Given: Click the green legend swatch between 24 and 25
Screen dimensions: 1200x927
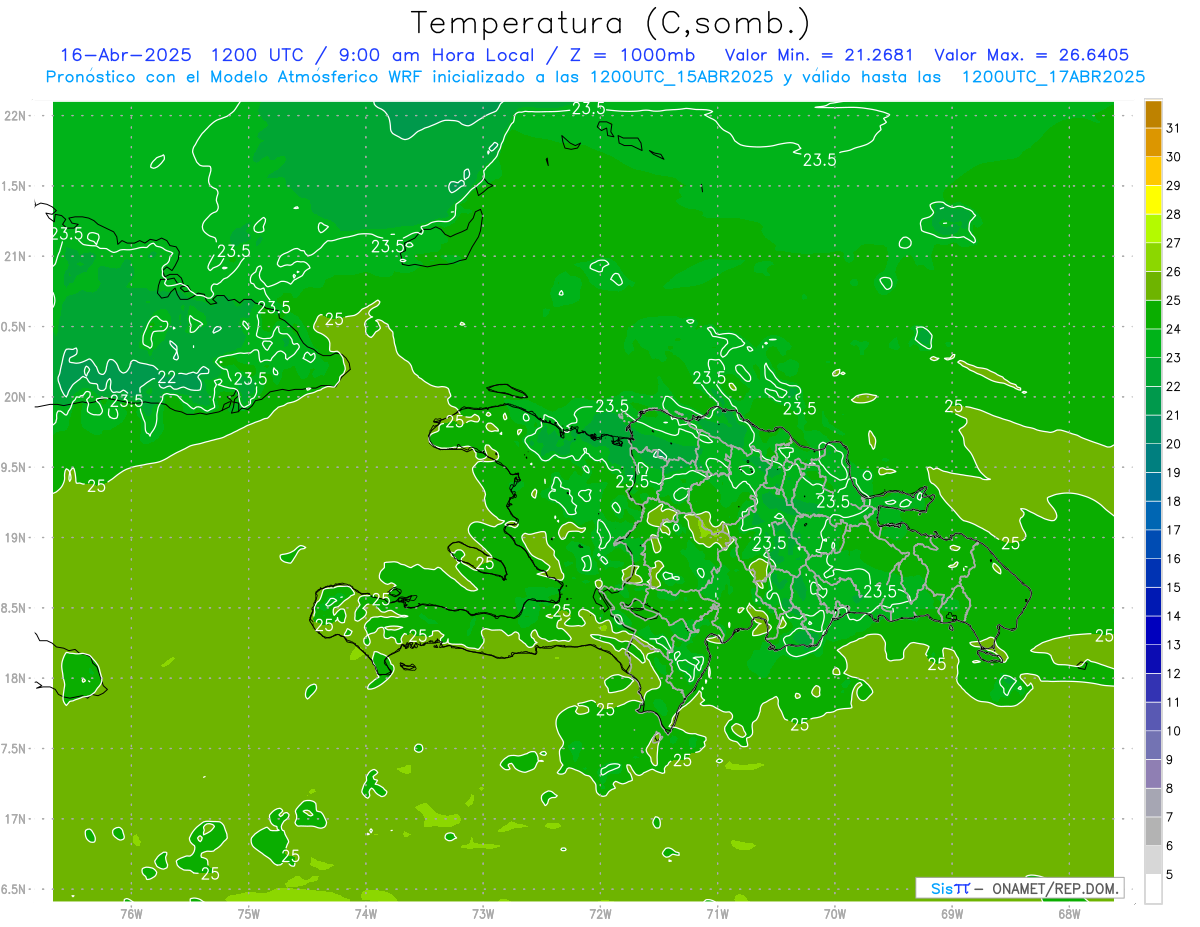Looking at the screenshot, I should (1153, 315).
